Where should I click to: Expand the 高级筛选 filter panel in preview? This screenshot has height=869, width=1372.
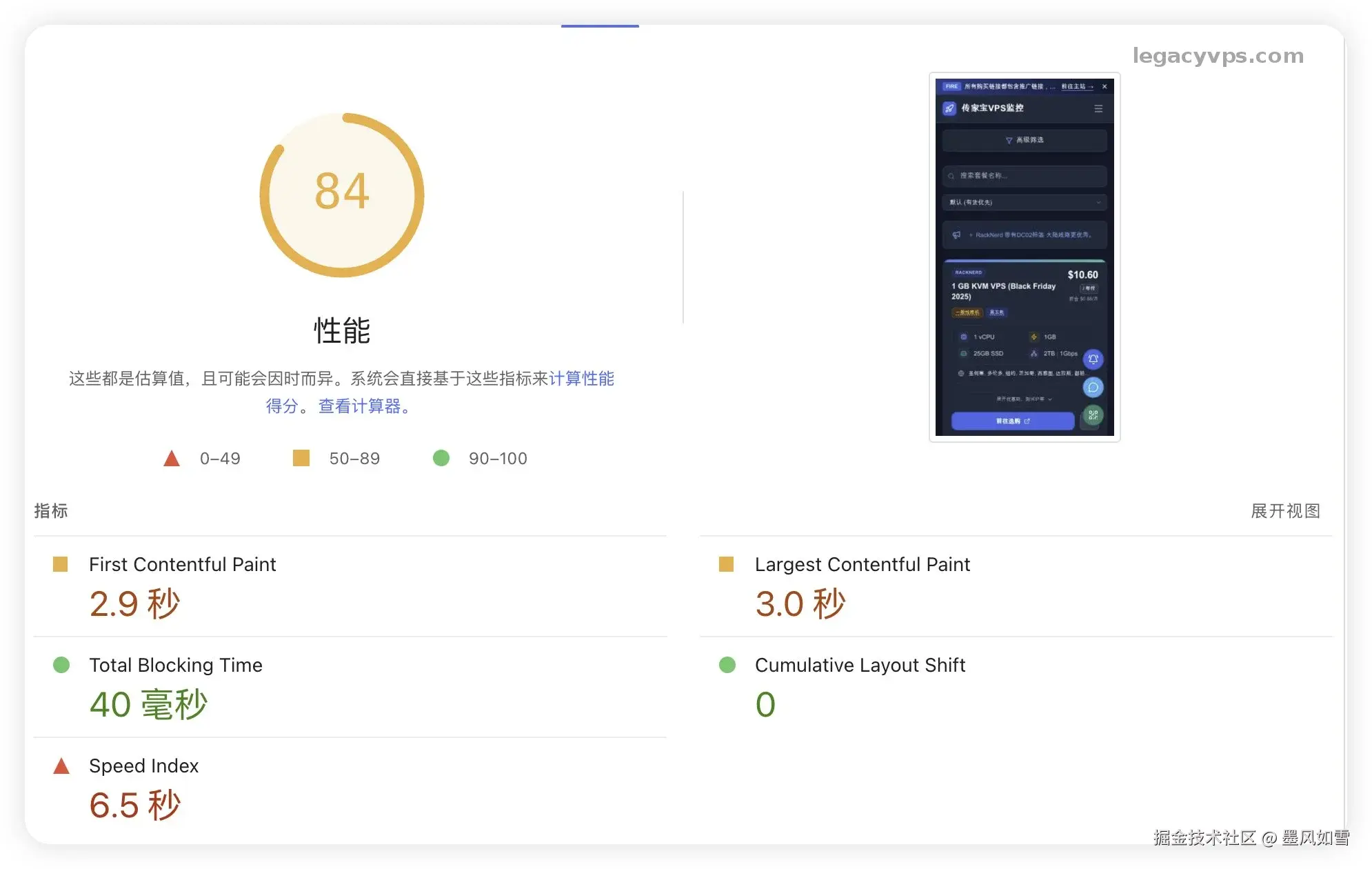pyautogui.click(x=1025, y=140)
